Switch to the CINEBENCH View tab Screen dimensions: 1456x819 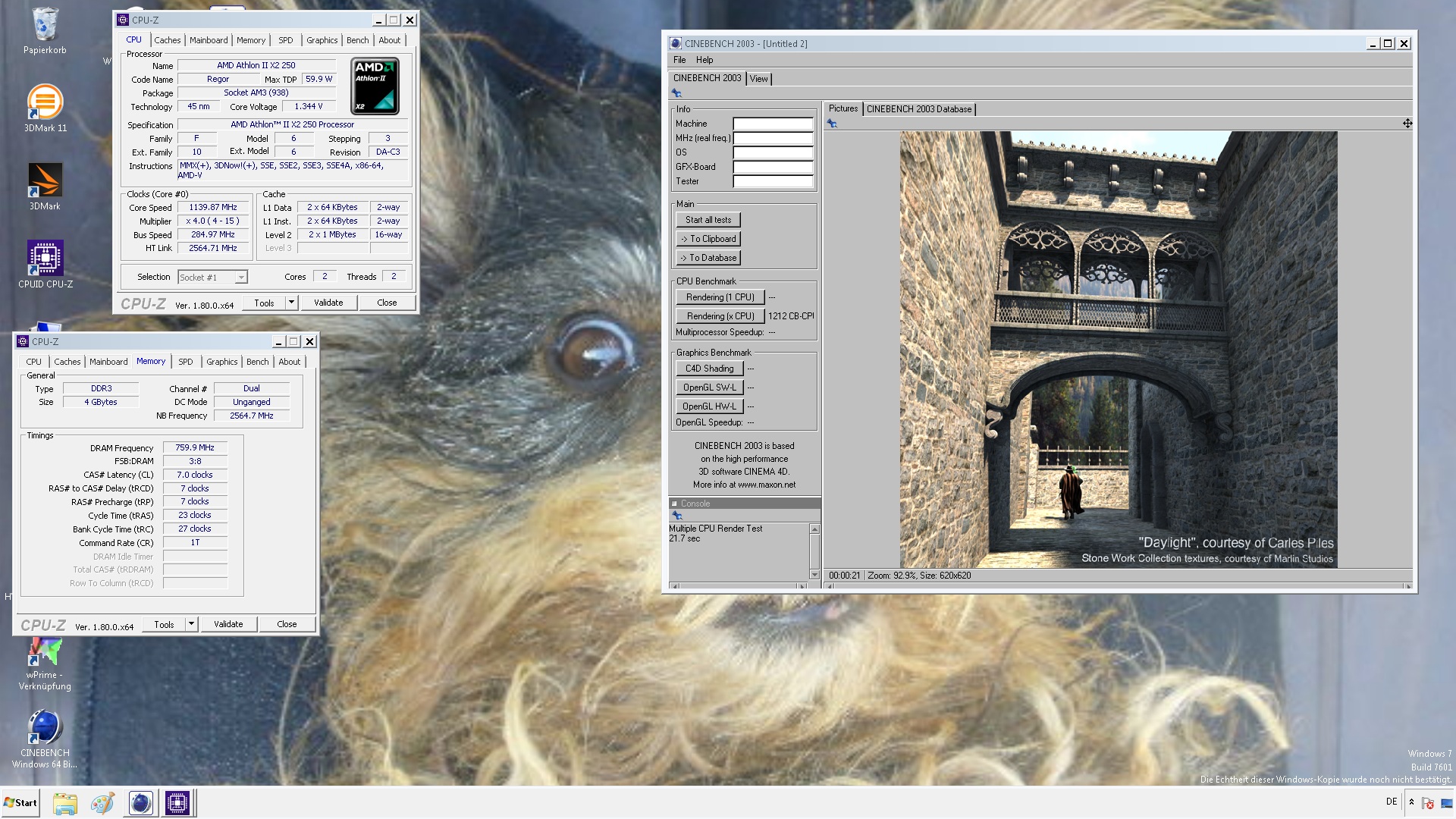click(758, 79)
